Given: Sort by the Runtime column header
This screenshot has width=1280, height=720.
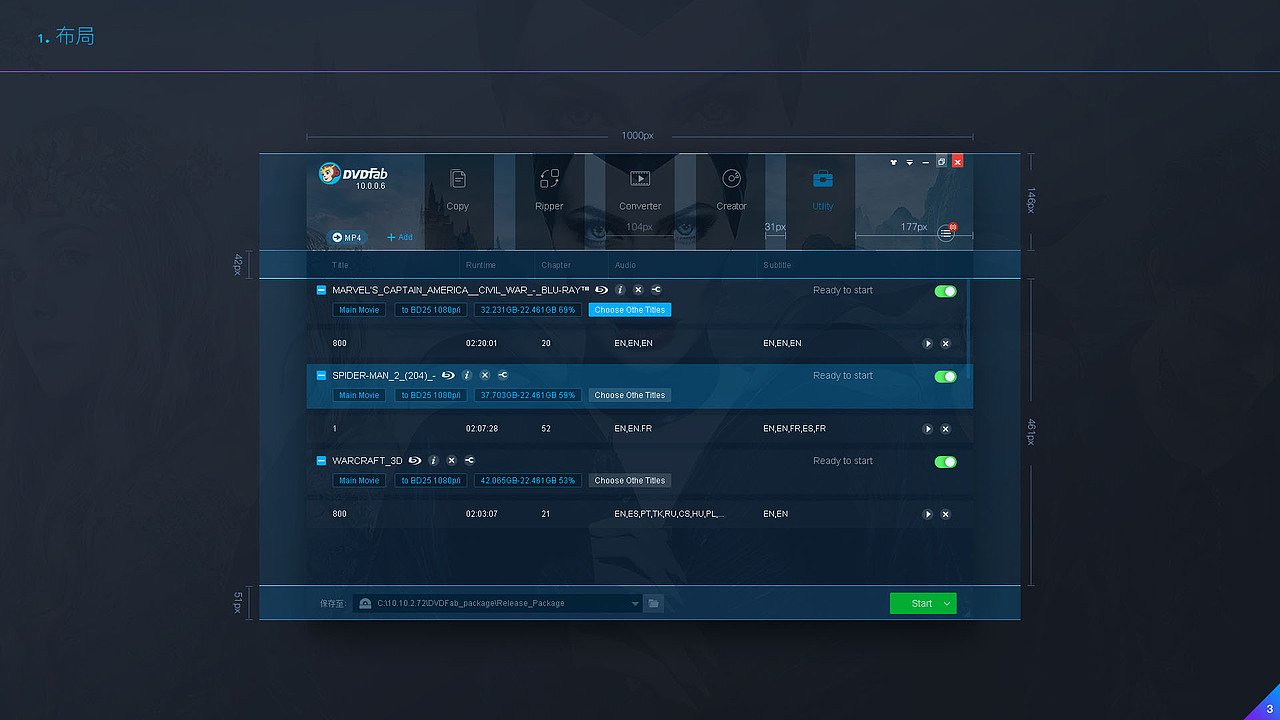Looking at the screenshot, I should (481, 265).
